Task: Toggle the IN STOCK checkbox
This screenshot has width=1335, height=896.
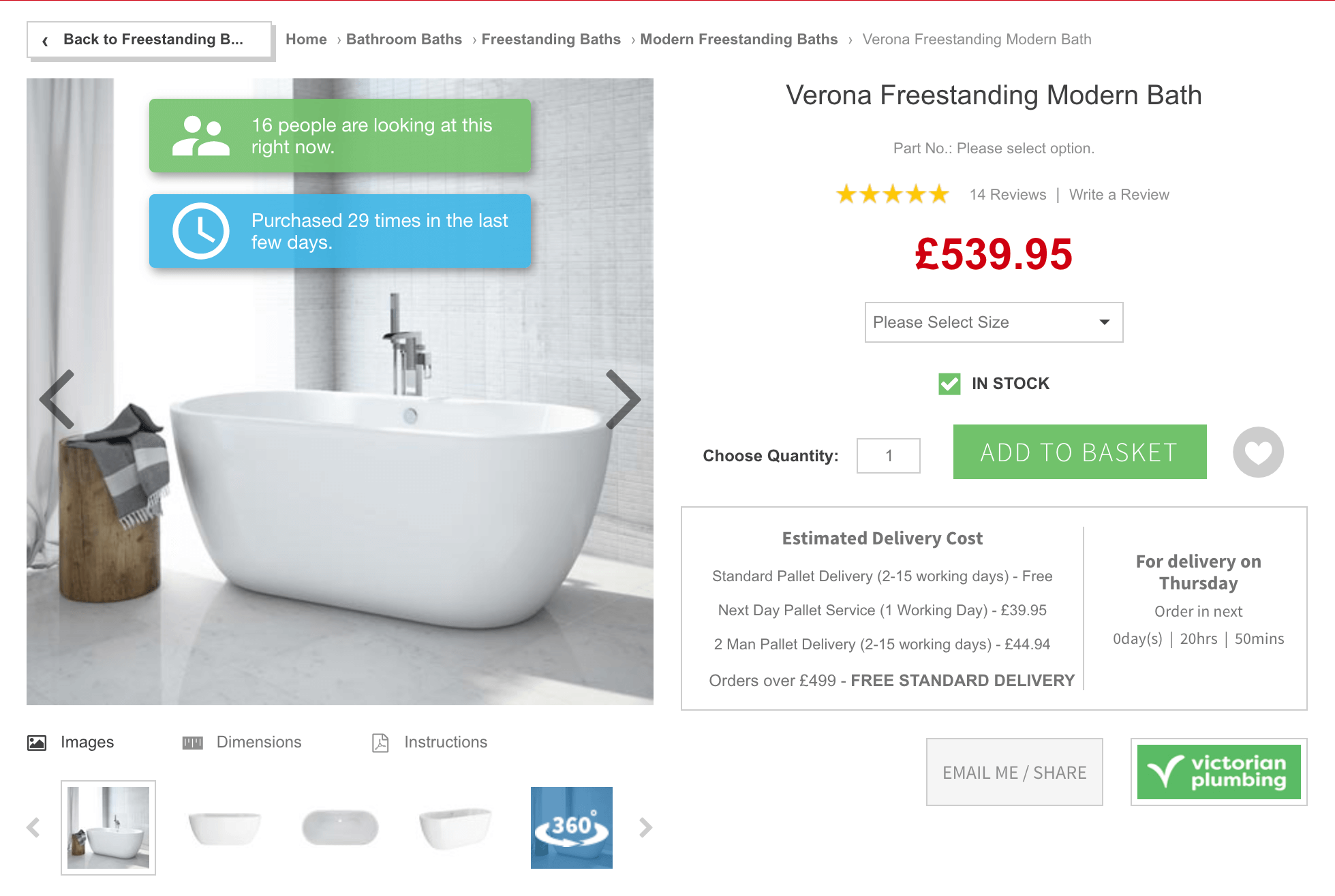Action: point(949,384)
